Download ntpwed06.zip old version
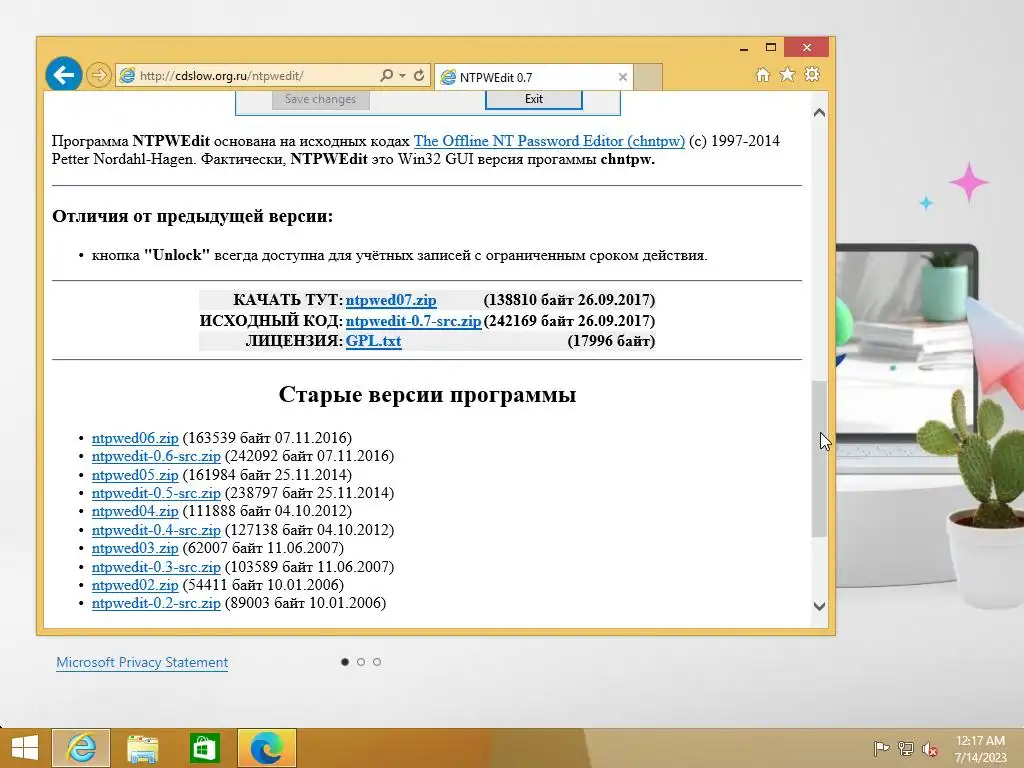Screen dimensions: 1024x768 pyautogui.click(x=135, y=438)
